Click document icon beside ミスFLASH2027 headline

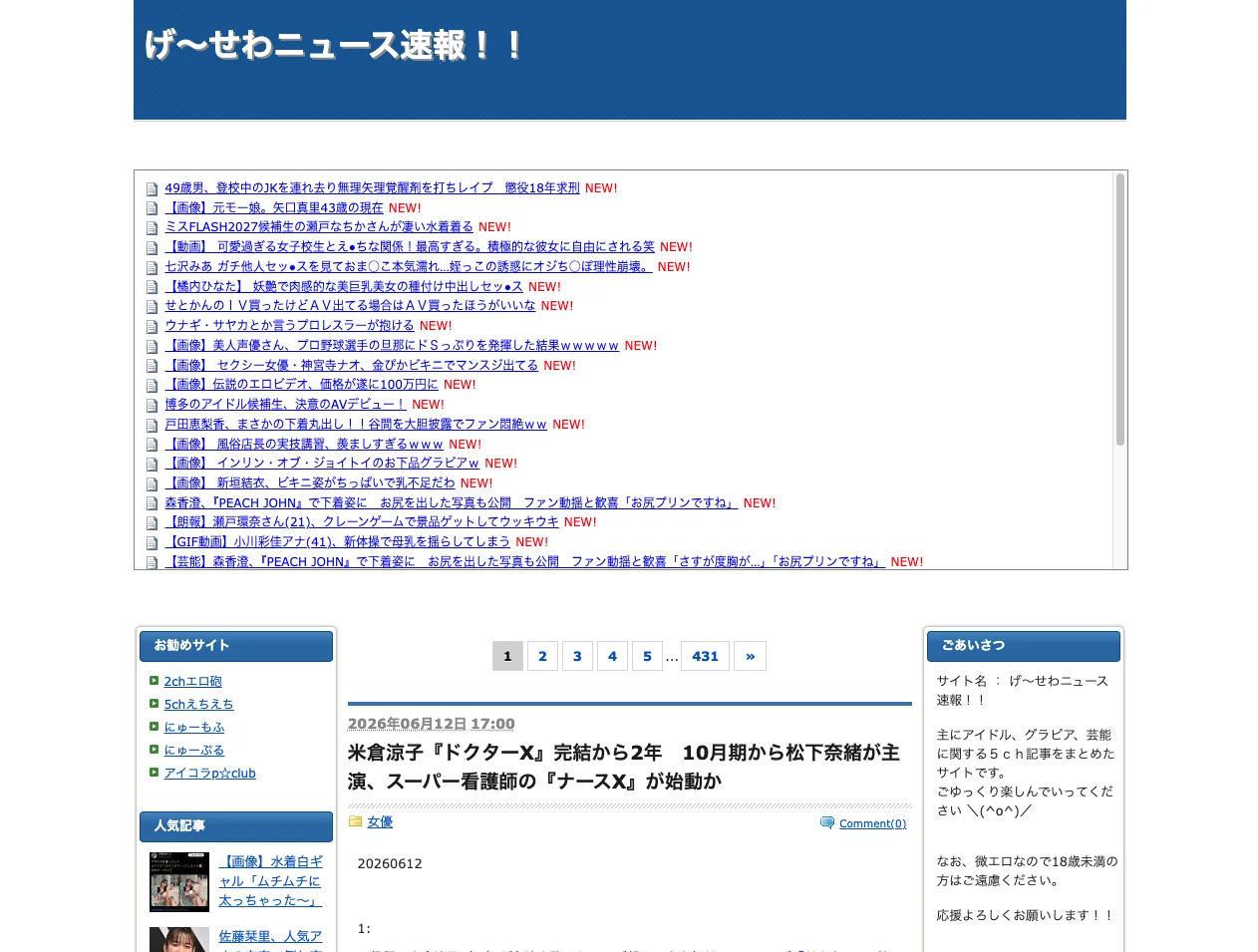[152, 228]
